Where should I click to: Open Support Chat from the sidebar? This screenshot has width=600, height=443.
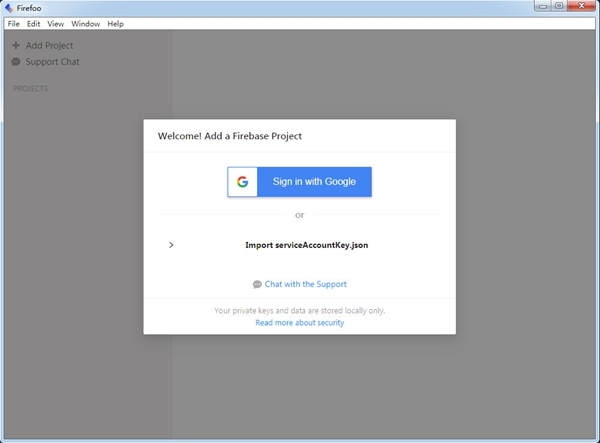[52, 62]
